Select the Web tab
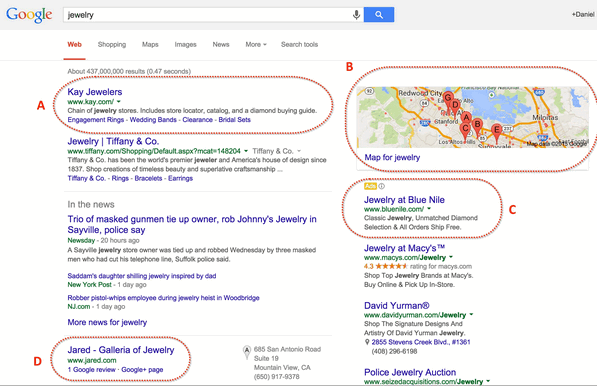 point(75,45)
